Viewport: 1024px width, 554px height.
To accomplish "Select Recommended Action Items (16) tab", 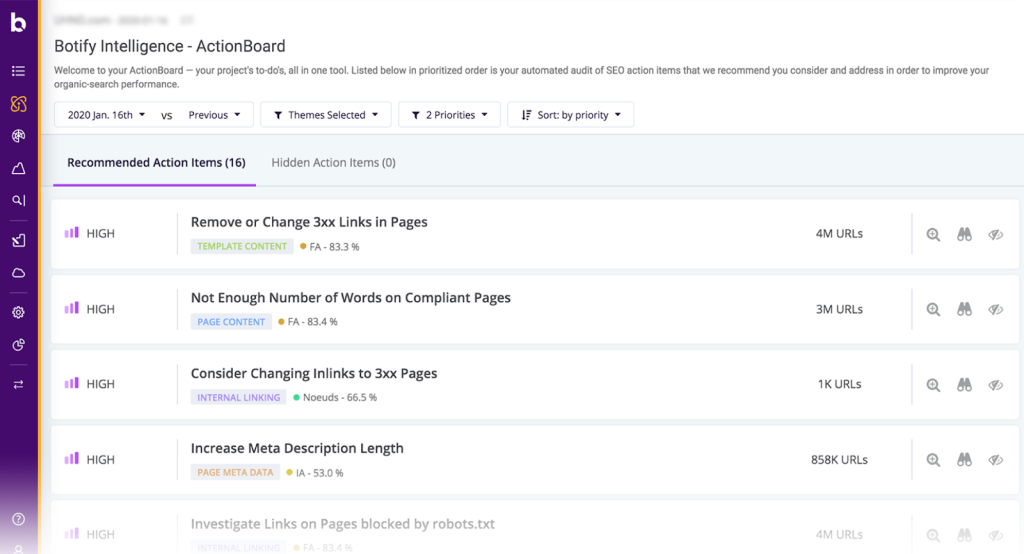I will (156, 163).
